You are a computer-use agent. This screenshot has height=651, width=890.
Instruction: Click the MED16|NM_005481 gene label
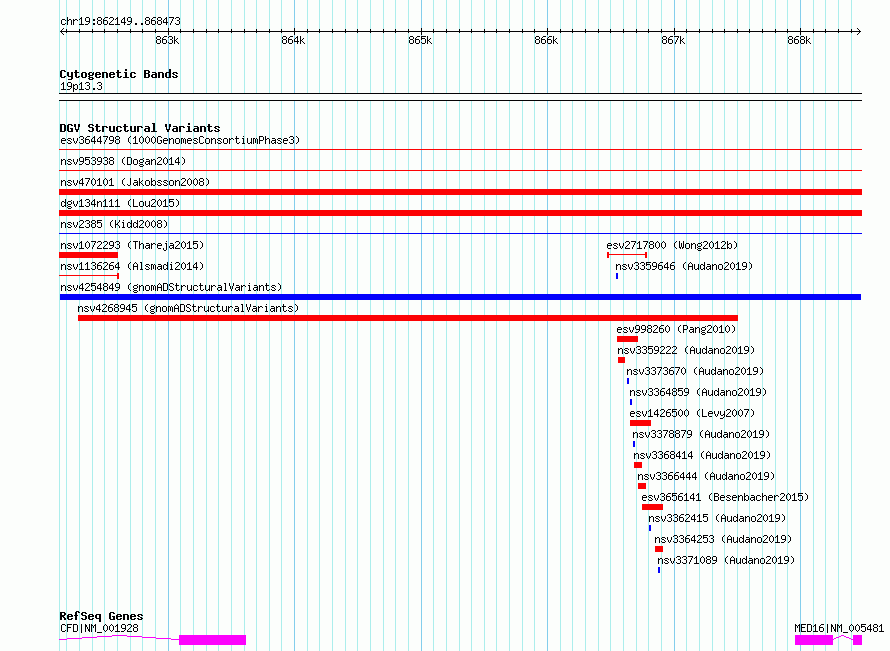pos(839,628)
